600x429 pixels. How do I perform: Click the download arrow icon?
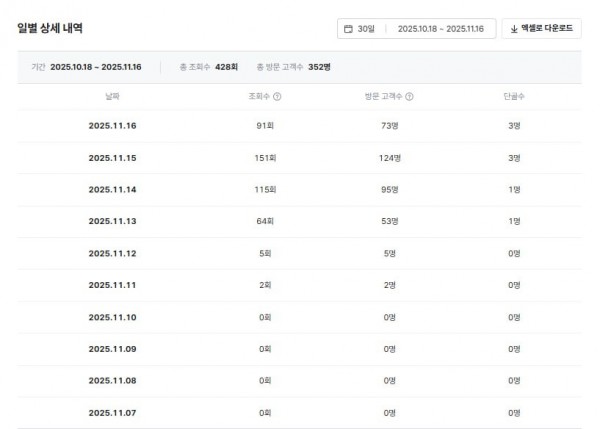point(513,29)
